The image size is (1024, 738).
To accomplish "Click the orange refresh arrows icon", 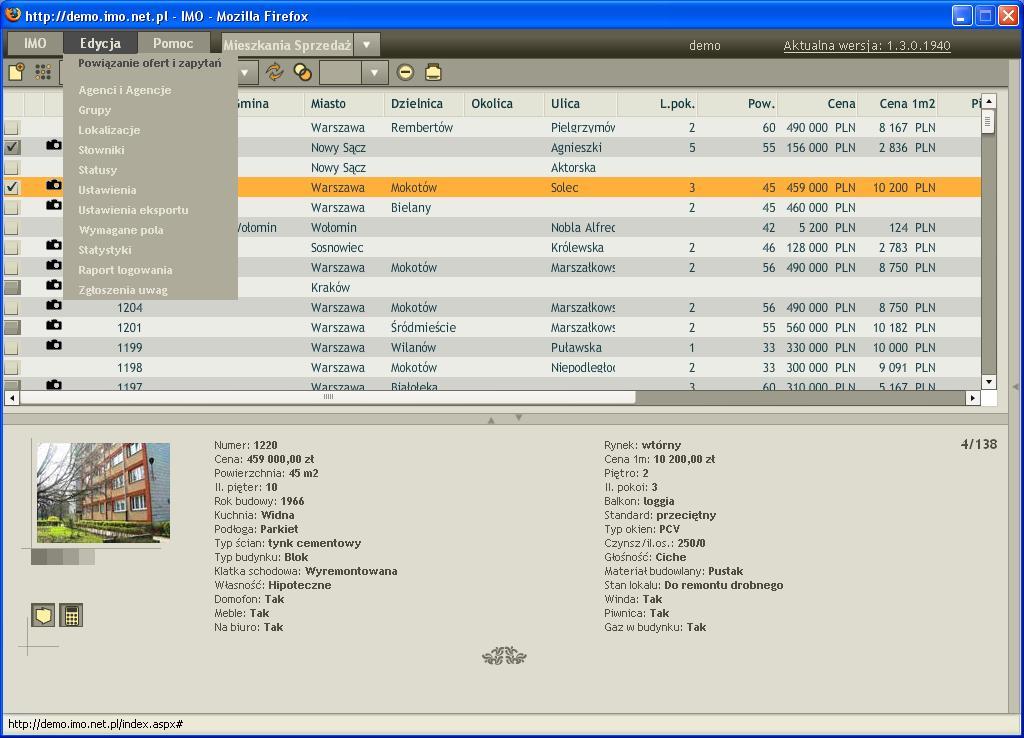I will click(x=274, y=72).
